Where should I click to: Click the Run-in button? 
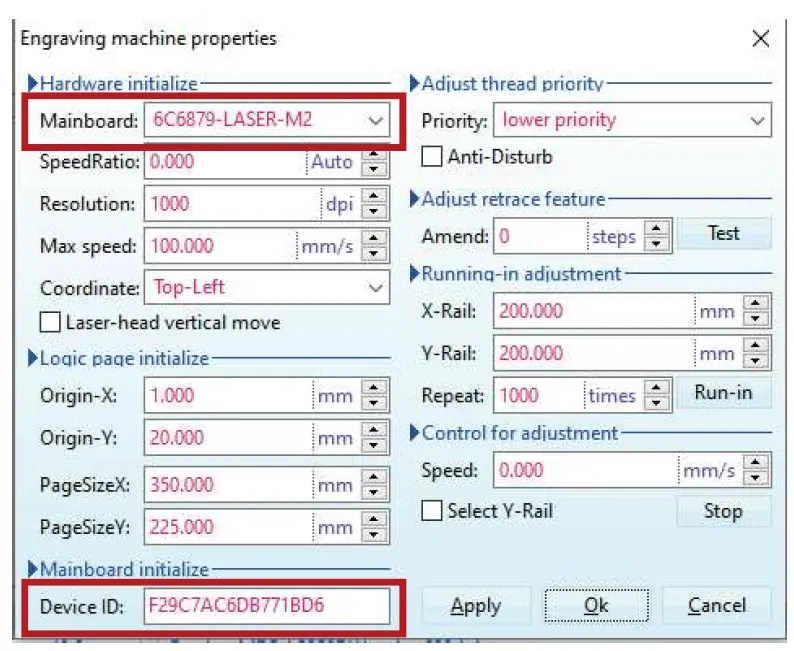[724, 392]
